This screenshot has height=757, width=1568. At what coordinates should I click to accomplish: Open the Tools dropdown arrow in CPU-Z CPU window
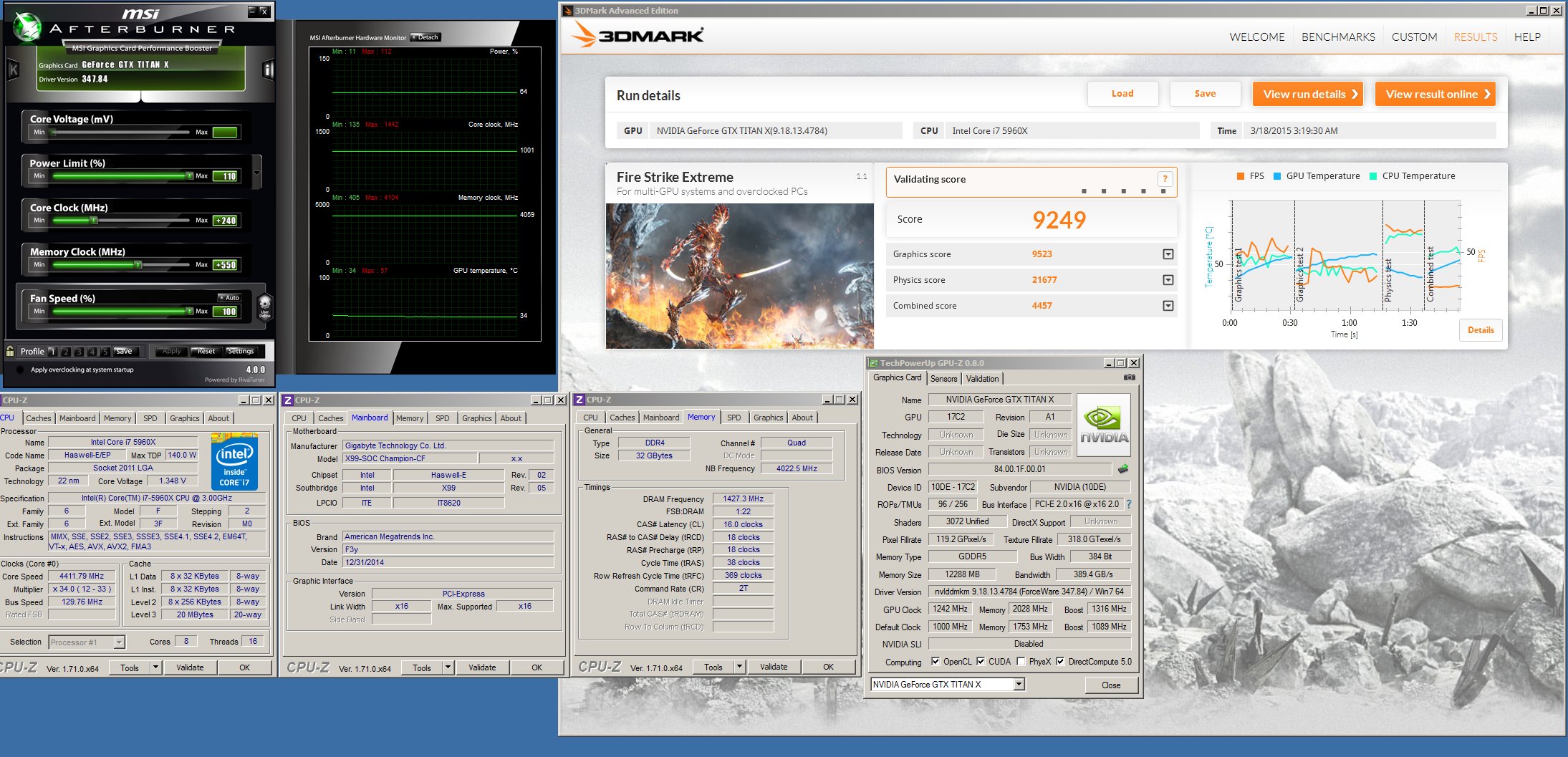(x=155, y=667)
